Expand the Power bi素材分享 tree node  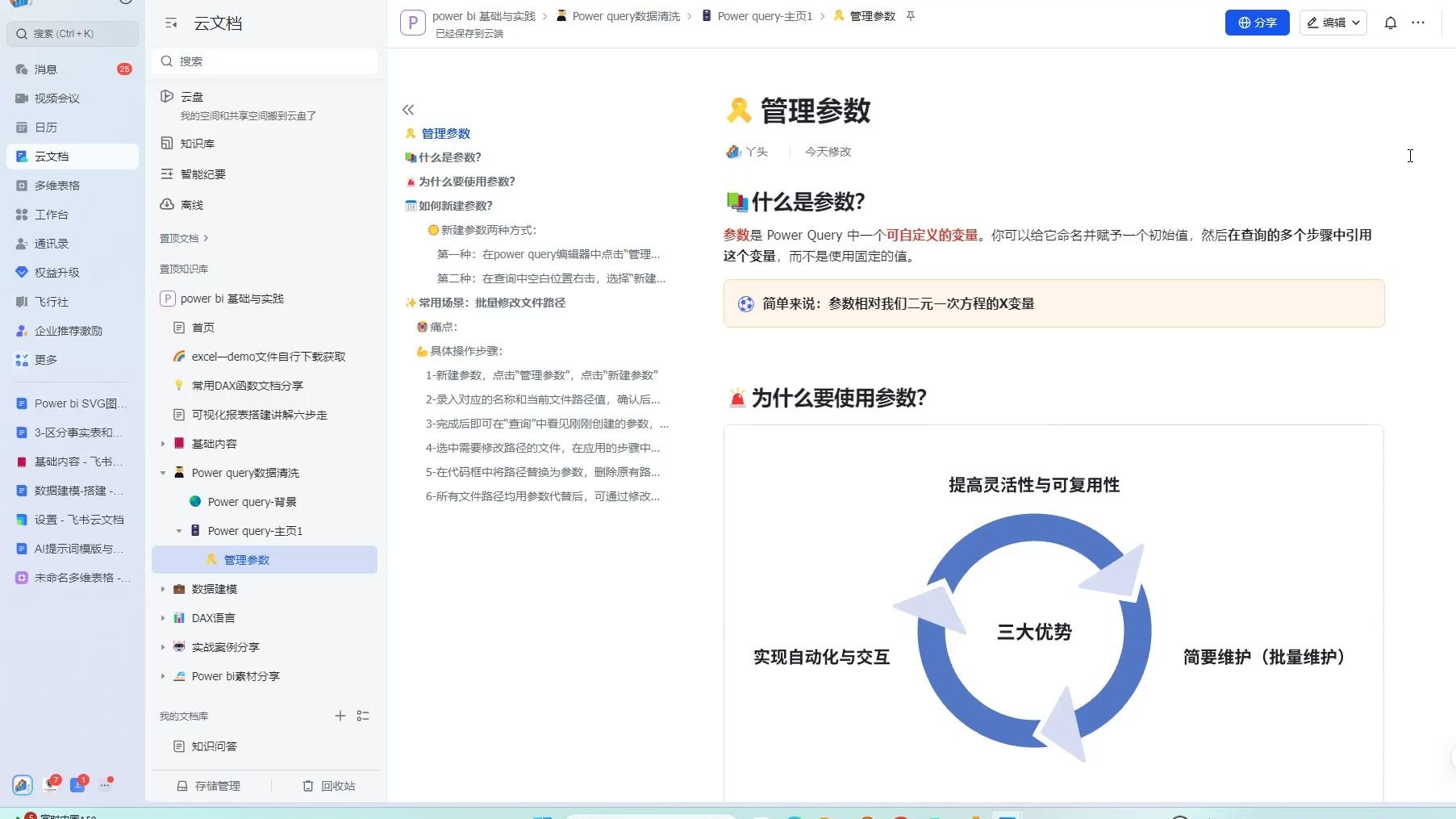click(163, 676)
